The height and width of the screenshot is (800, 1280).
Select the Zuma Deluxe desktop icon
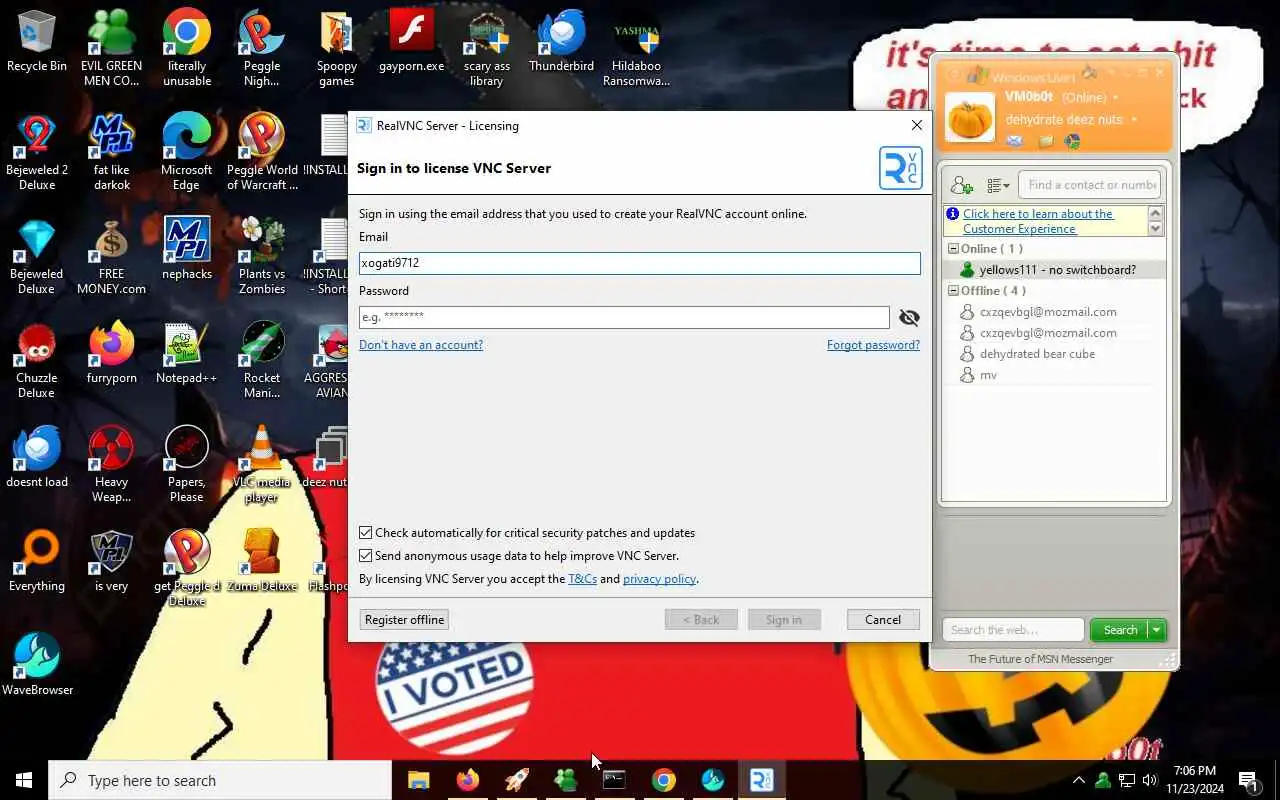click(x=261, y=560)
